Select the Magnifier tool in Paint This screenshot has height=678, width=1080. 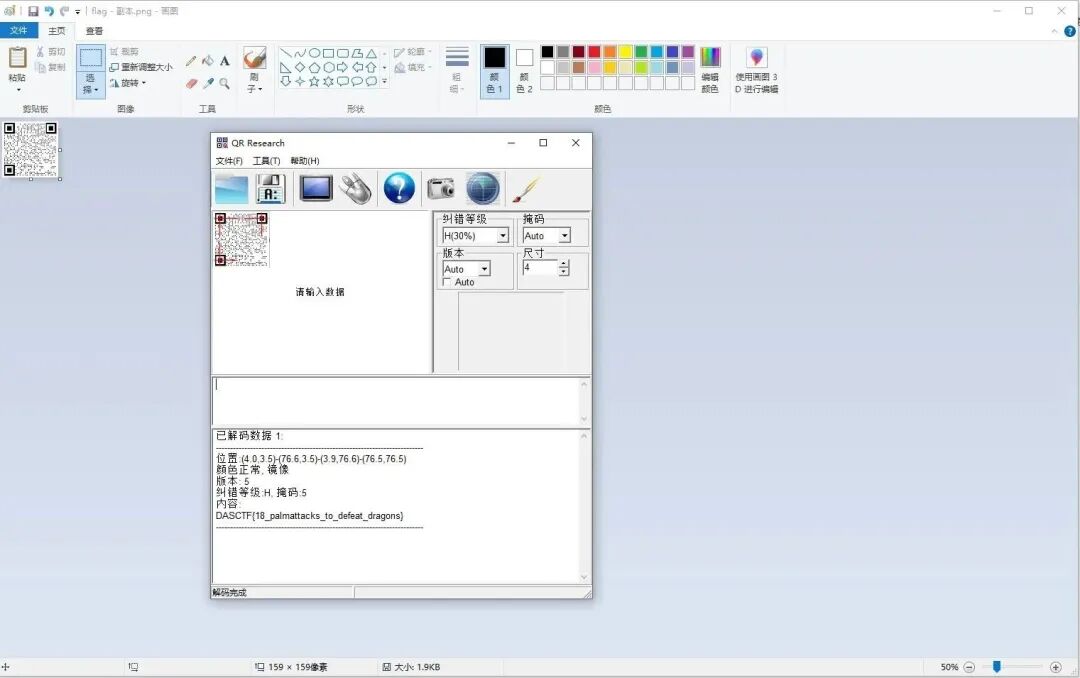coord(225,83)
